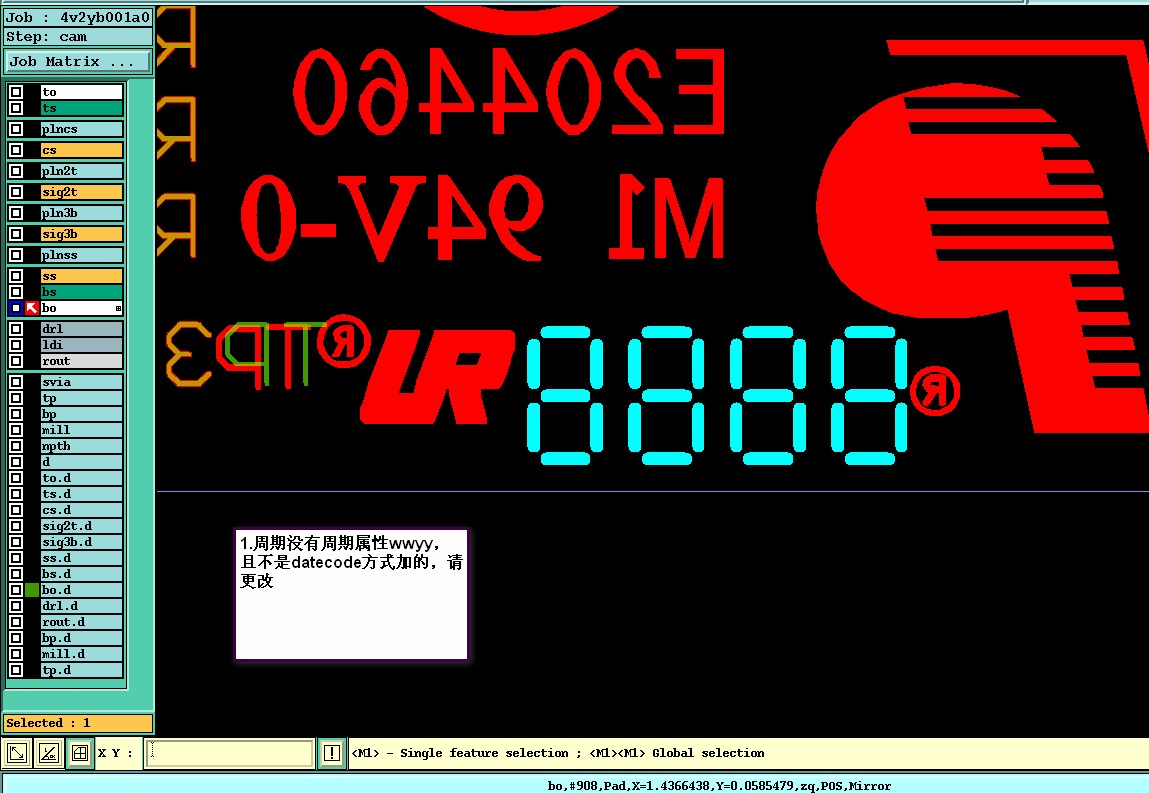Toggle the checkbox for the plncs layer
Screen dimensions: 1149x793
pos(15,129)
